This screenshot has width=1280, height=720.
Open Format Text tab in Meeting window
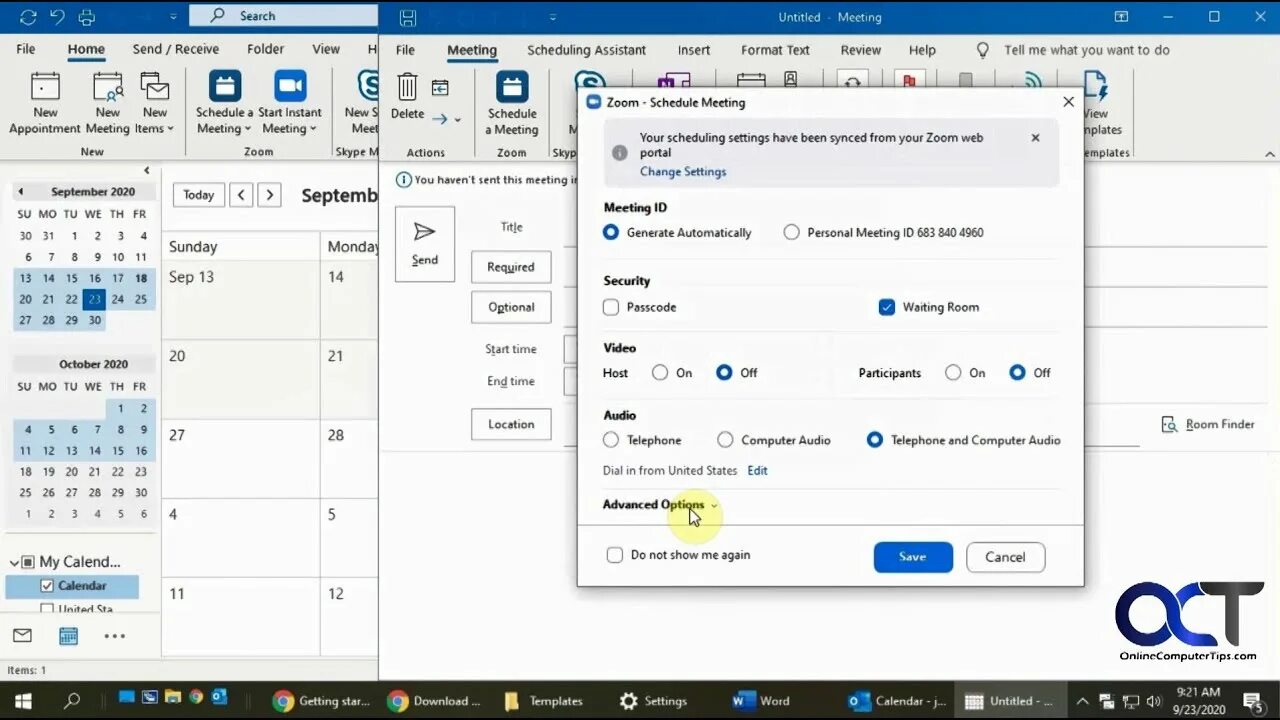(775, 50)
